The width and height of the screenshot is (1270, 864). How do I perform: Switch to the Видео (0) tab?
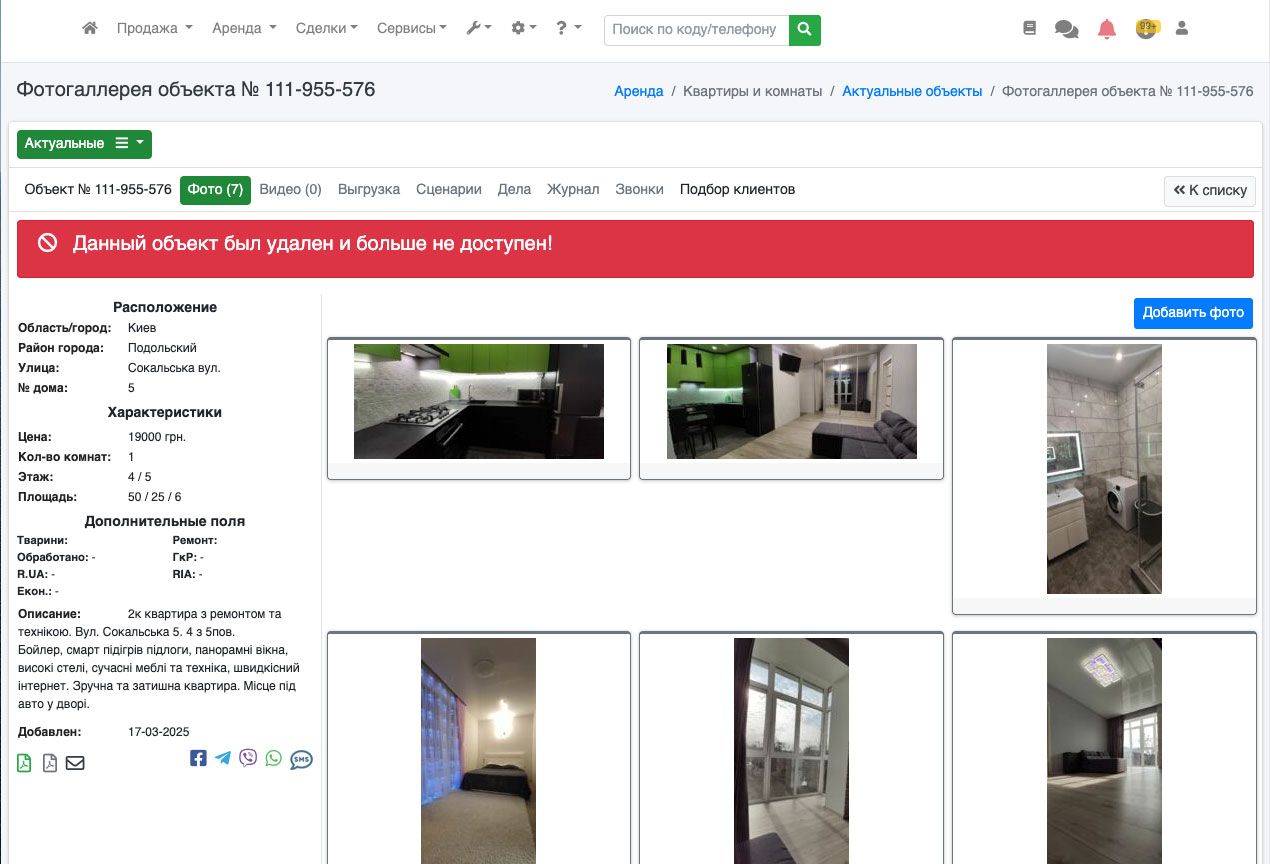(x=290, y=189)
